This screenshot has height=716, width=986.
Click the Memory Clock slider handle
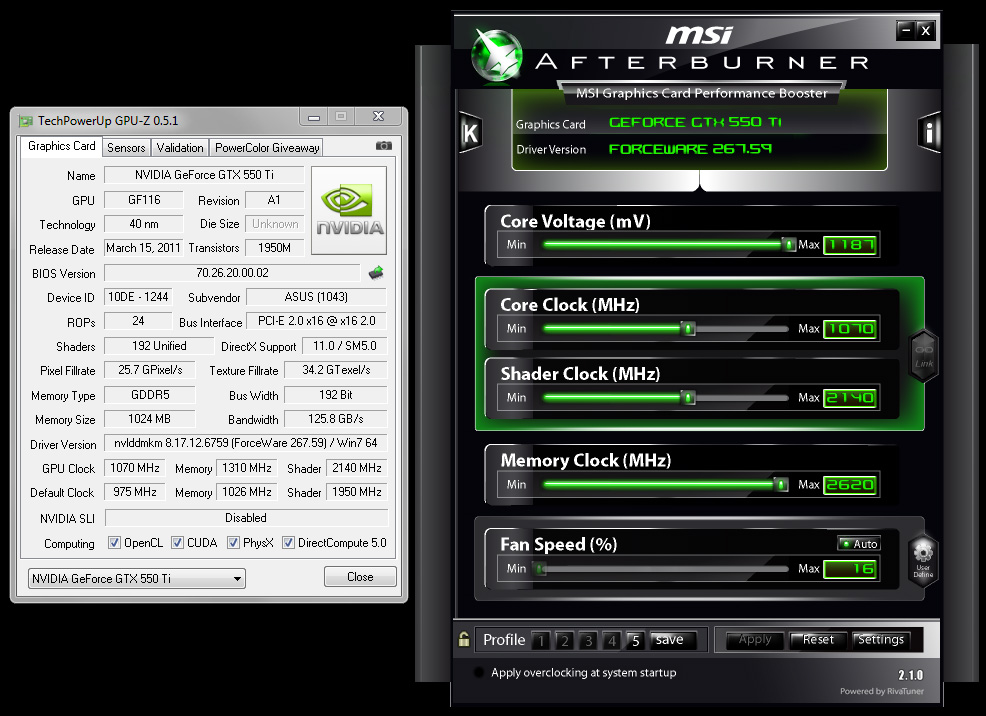coord(781,485)
